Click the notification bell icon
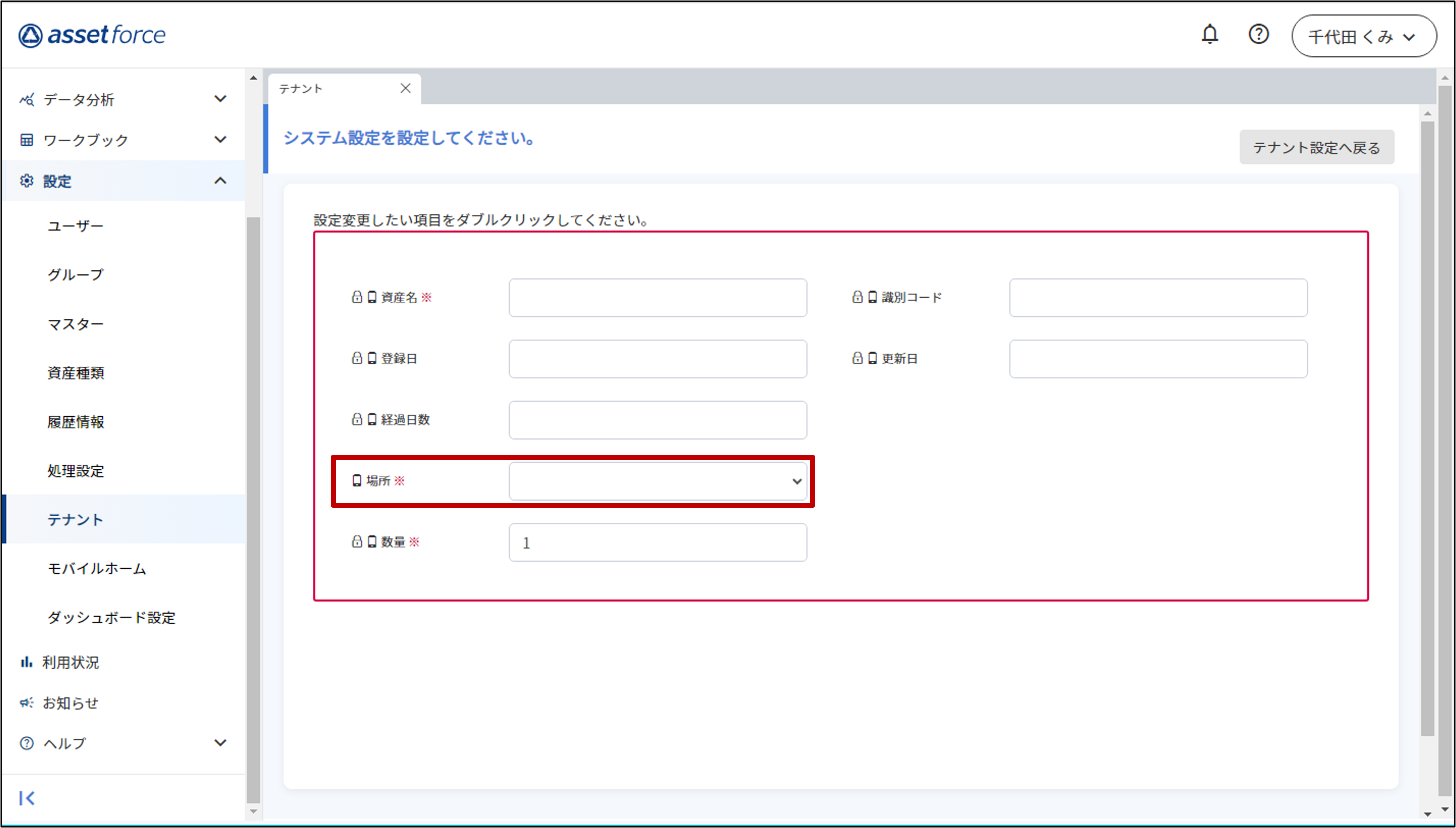The width and height of the screenshot is (1456, 828). [1209, 35]
